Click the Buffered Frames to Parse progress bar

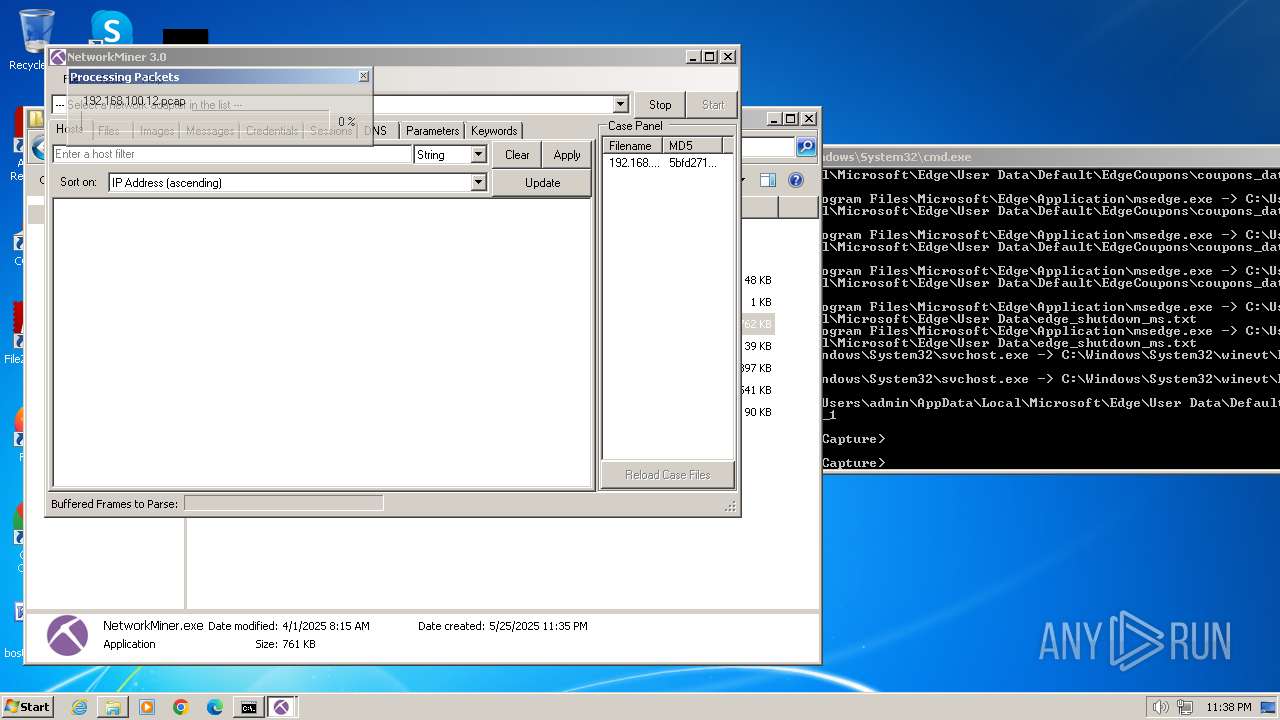pyautogui.click(x=283, y=504)
